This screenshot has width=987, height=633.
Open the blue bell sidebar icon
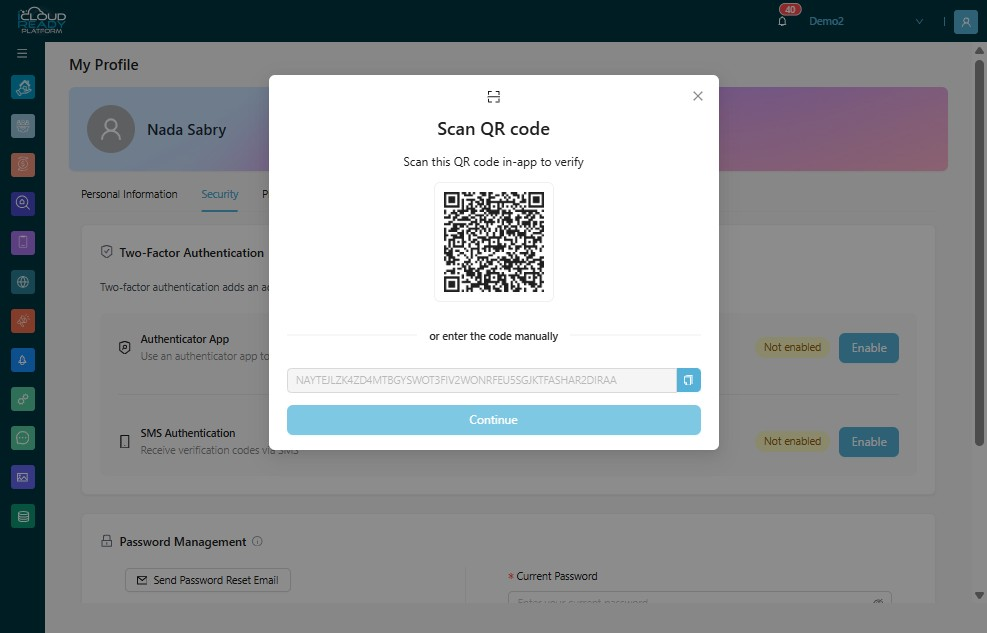23,360
